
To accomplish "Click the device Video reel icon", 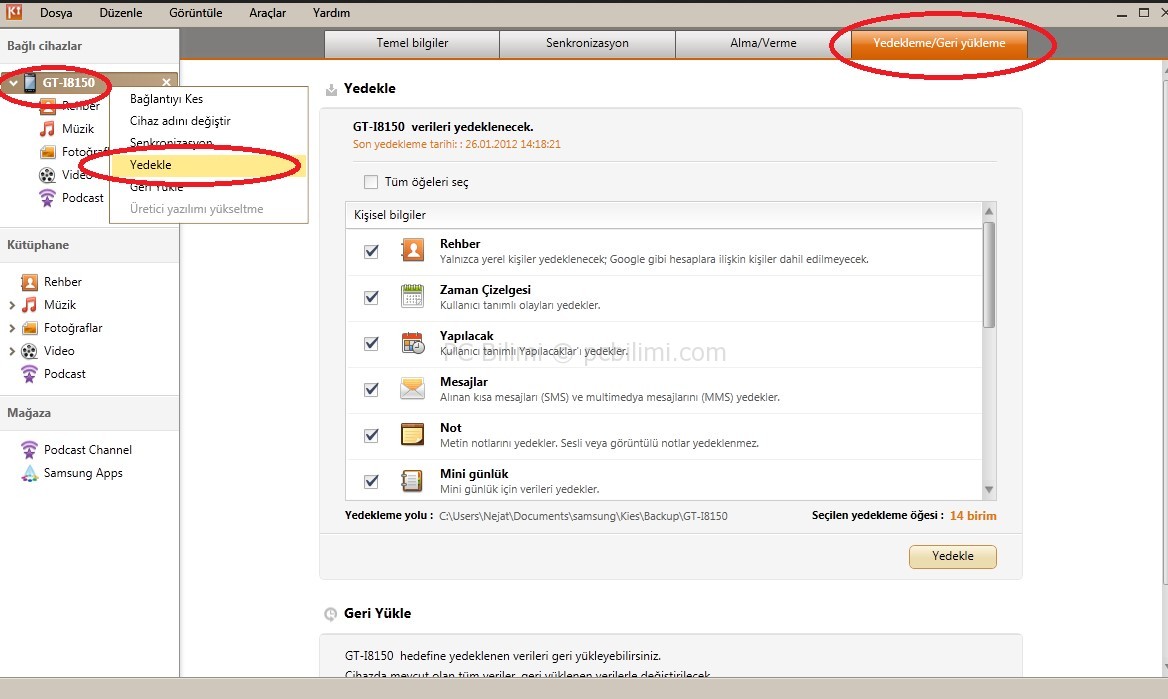I will tap(47, 175).
